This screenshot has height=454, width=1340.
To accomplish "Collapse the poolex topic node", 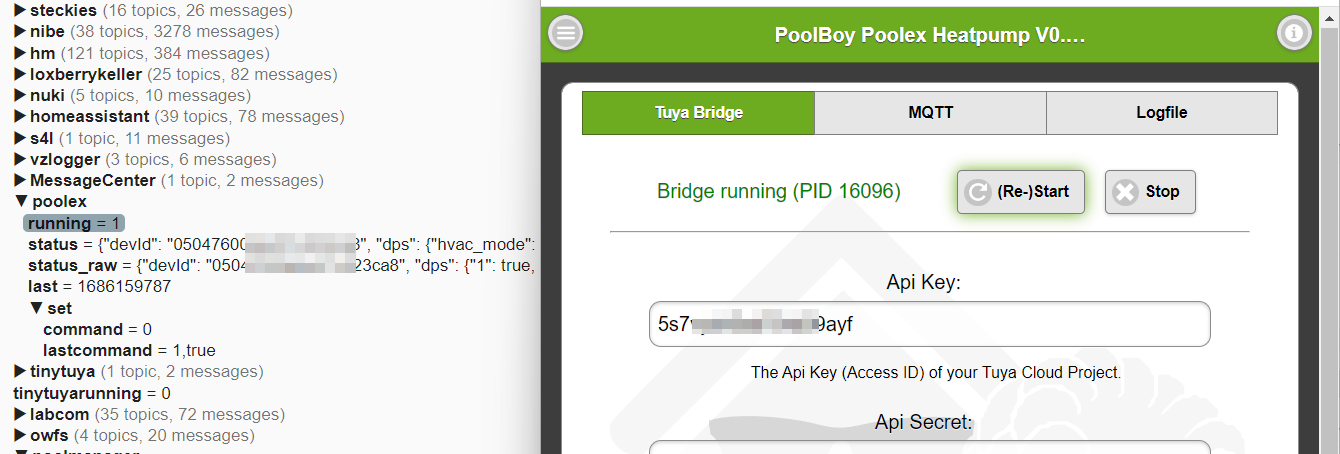I will [20, 202].
